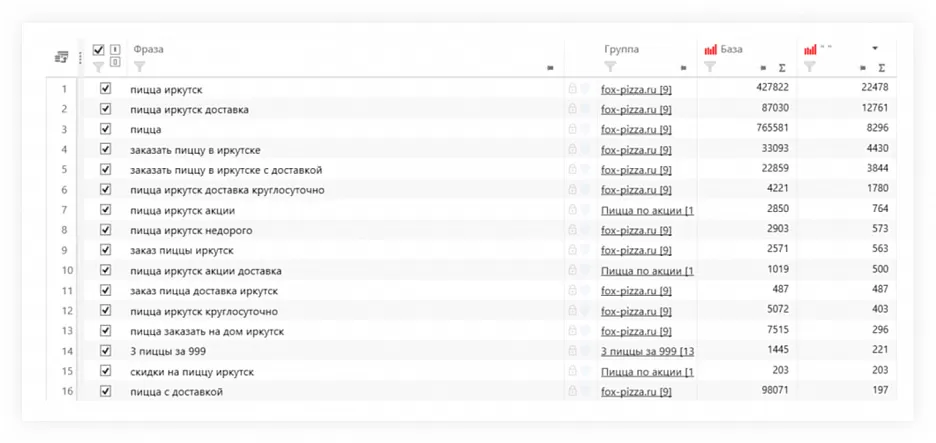
Task: Click the sum icon in the last column
Action: click(881, 68)
